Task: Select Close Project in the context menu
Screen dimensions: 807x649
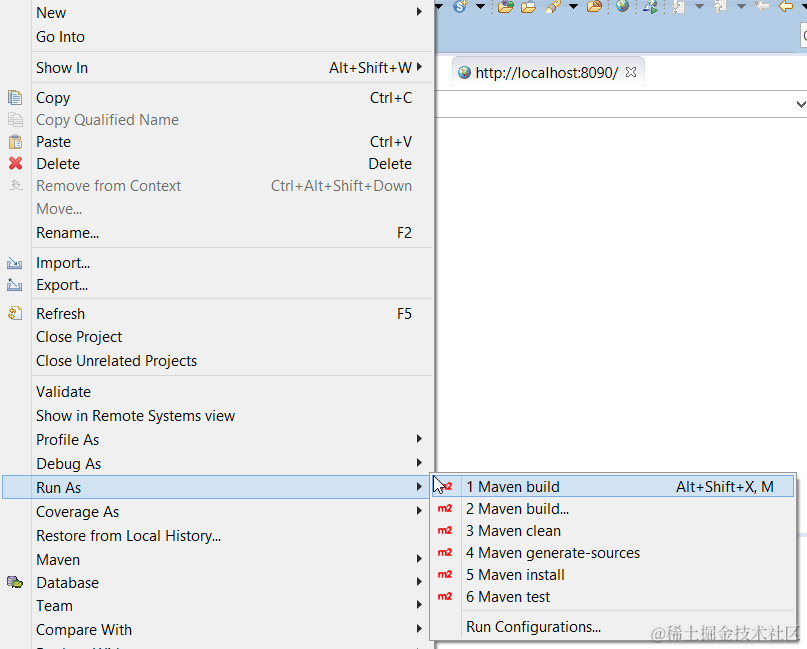Action: pyautogui.click(x=78, y=337)
